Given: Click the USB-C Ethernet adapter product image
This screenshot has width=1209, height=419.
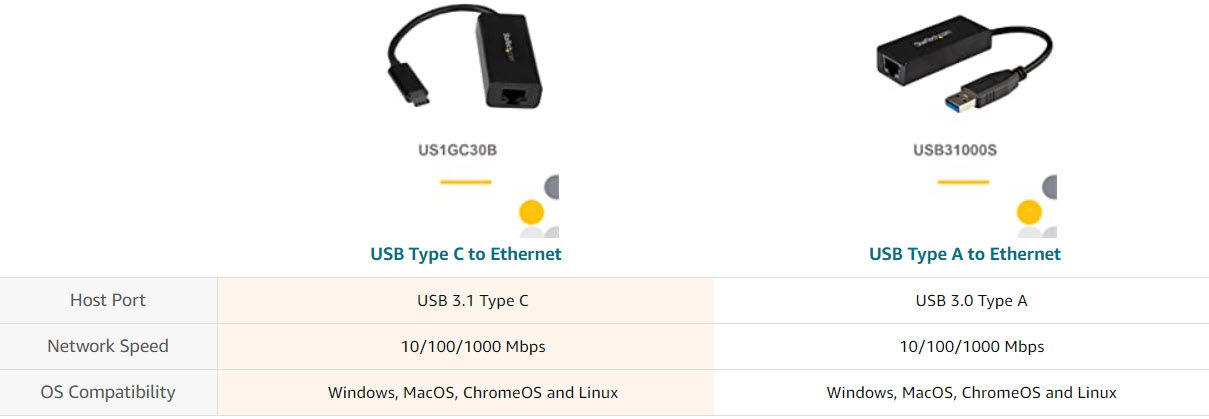Looking at the screenshot, I should point(466,62).
